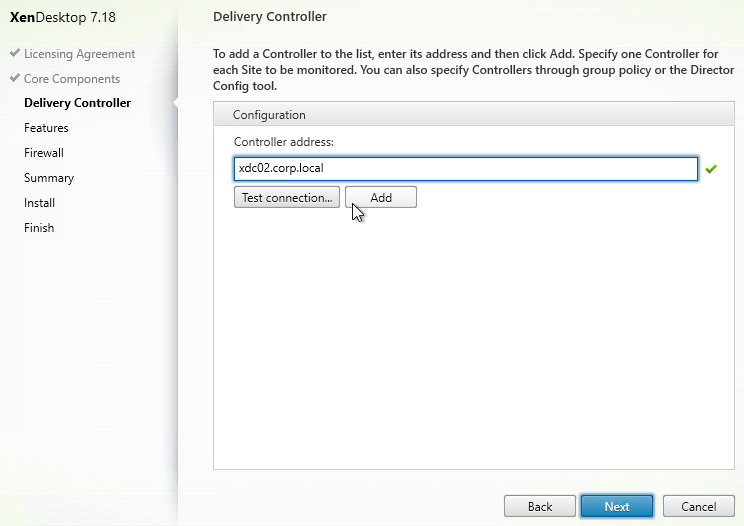
Task: Click the XenDesktop 7.18 title
Action: (63, 17)
